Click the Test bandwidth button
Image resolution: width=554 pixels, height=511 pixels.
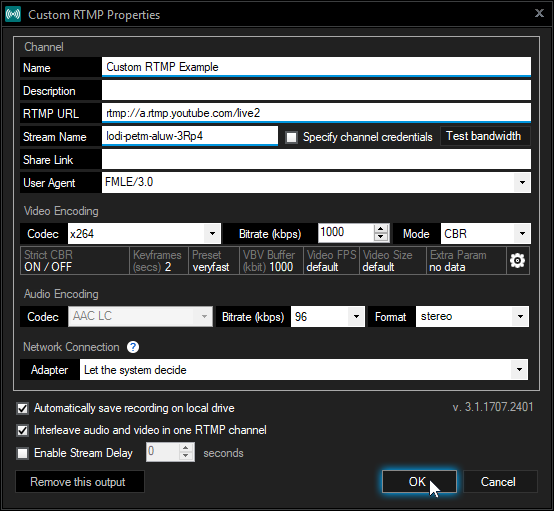485,136
